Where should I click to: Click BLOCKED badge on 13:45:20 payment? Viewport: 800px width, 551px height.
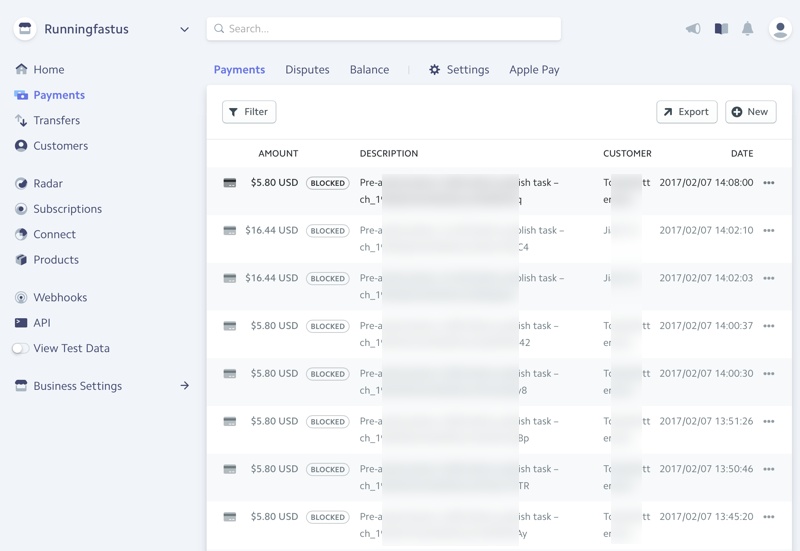click(328, 517)
